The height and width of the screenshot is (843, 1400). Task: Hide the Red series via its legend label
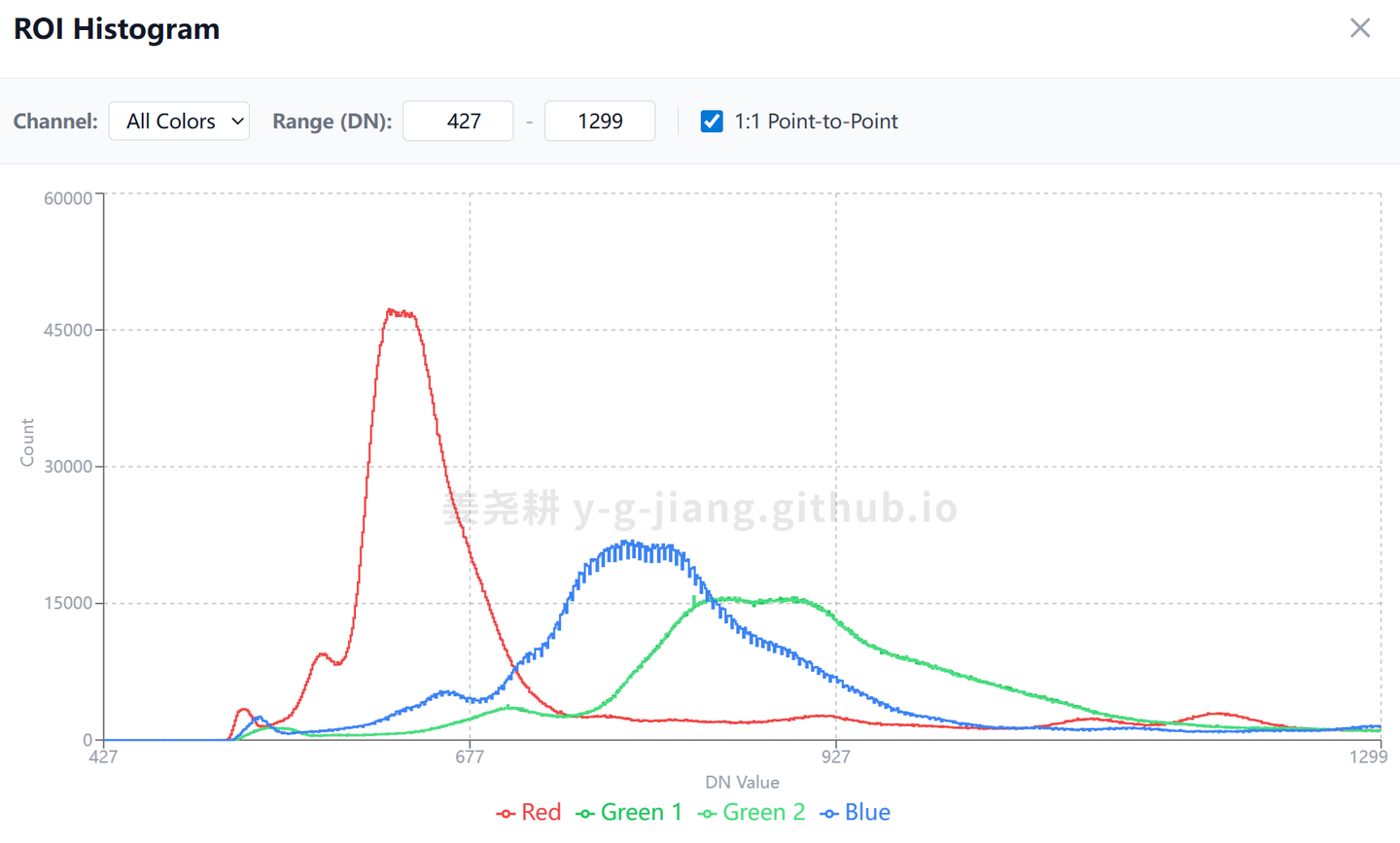coord(542,813)
